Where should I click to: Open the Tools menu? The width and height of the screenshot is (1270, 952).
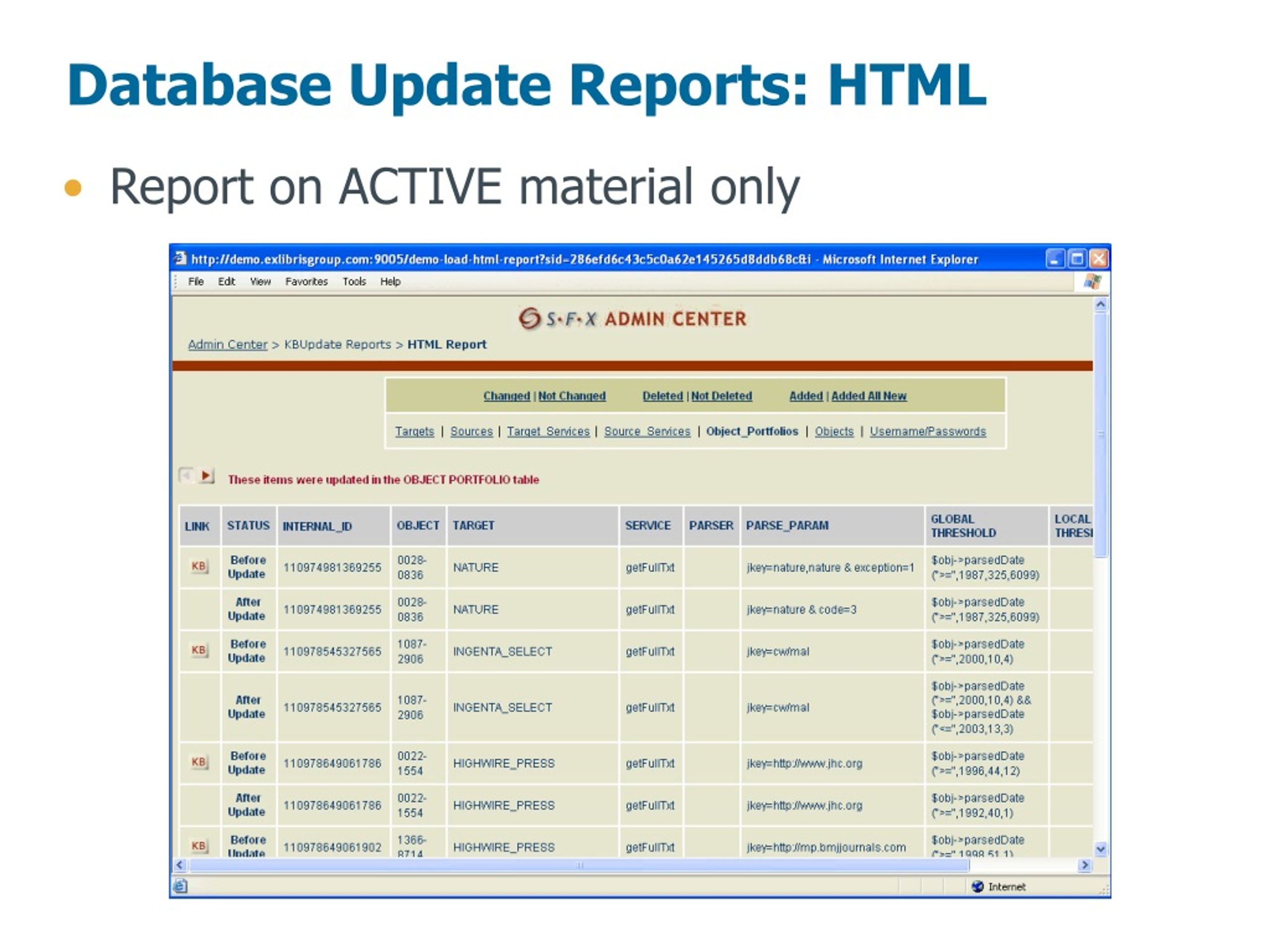354,282
